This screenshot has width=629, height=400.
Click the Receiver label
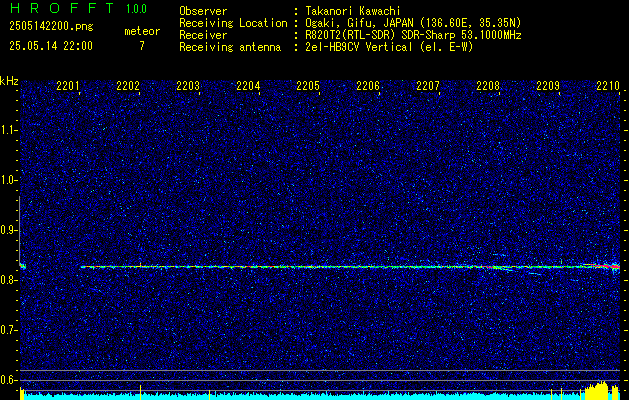203,35
